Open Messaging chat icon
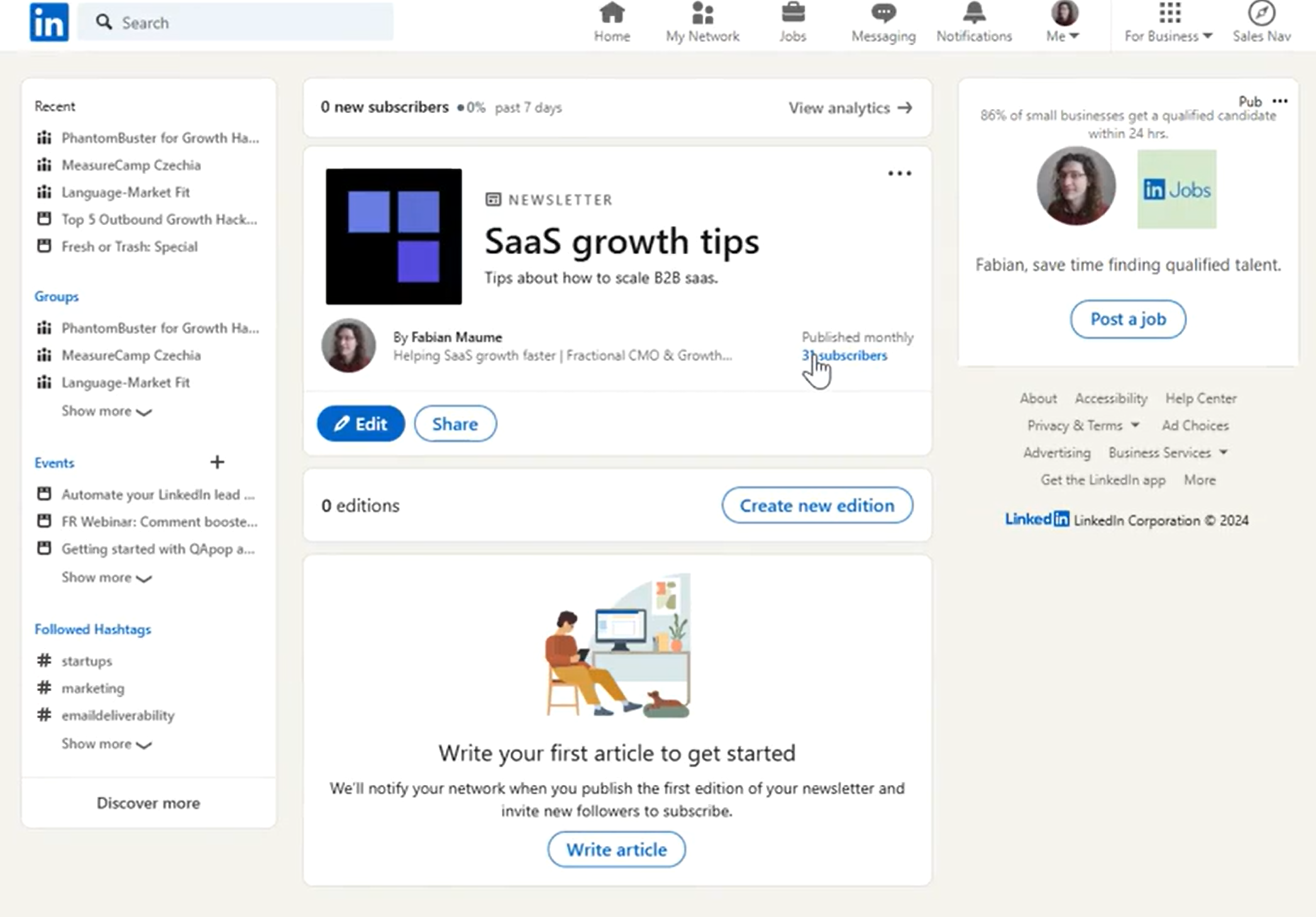Viewport: 1316px width, 917px height. click(x=883, y=13)
